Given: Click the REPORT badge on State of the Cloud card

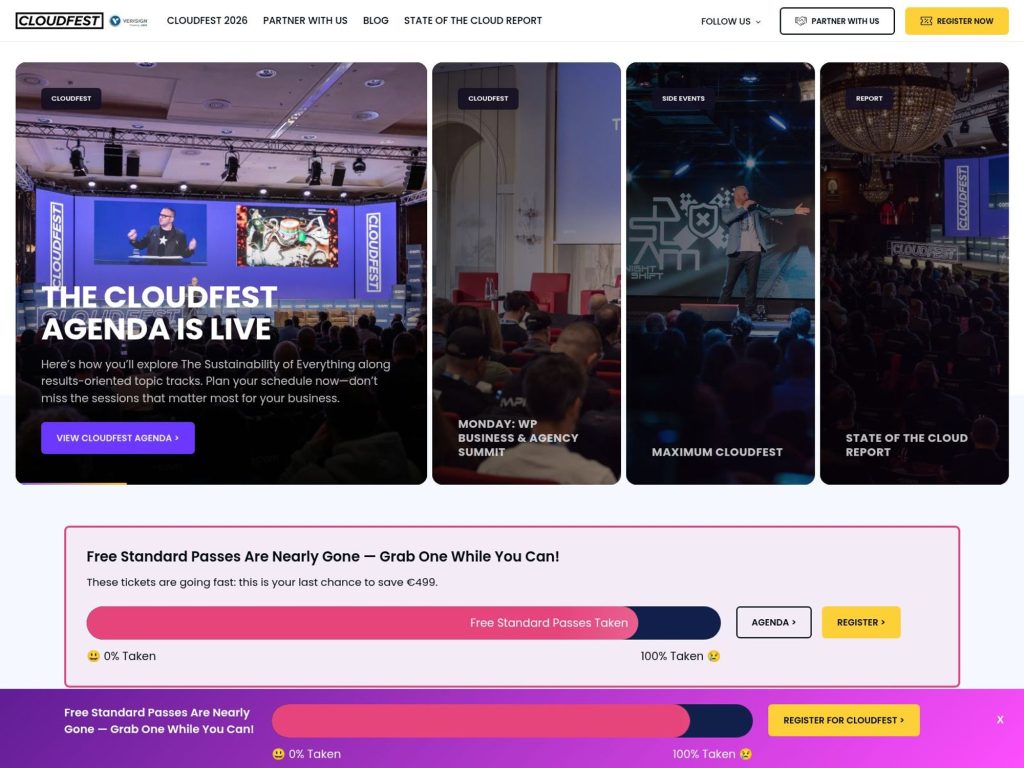Looking at the screenshot, I should (x=868, y=98).
